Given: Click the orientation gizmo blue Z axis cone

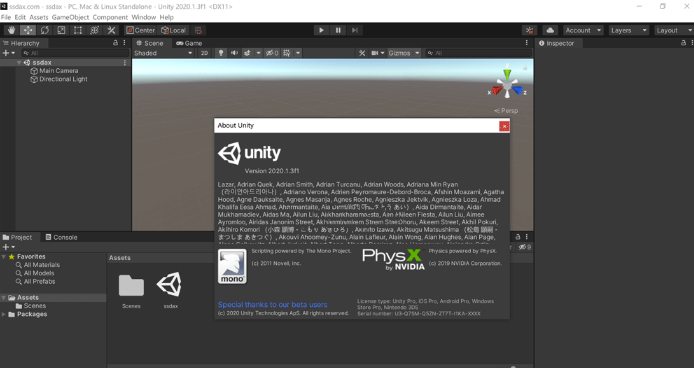Looking at the screenshot, I should point(517,90).
